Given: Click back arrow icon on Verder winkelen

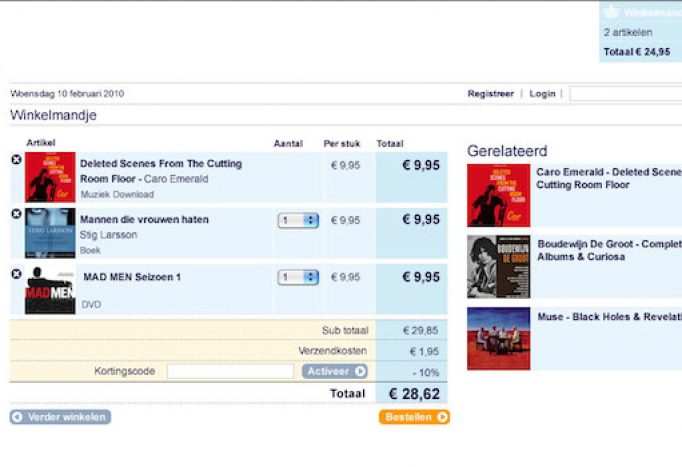Looking at the screenshot, I should pos(18,417).
